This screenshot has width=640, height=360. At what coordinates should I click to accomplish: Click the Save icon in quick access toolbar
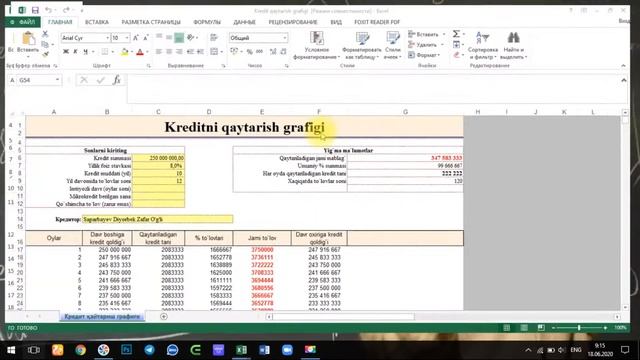(x=35, y=10)
